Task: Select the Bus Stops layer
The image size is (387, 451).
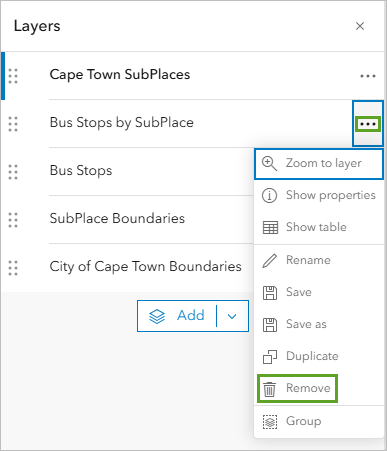Action: tap(81, 170)
